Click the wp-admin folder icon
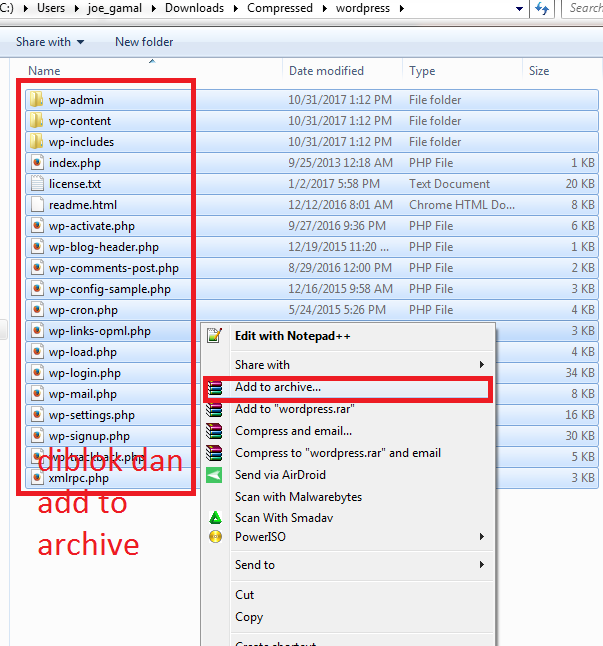603x646 pixels. pos(36,100)
